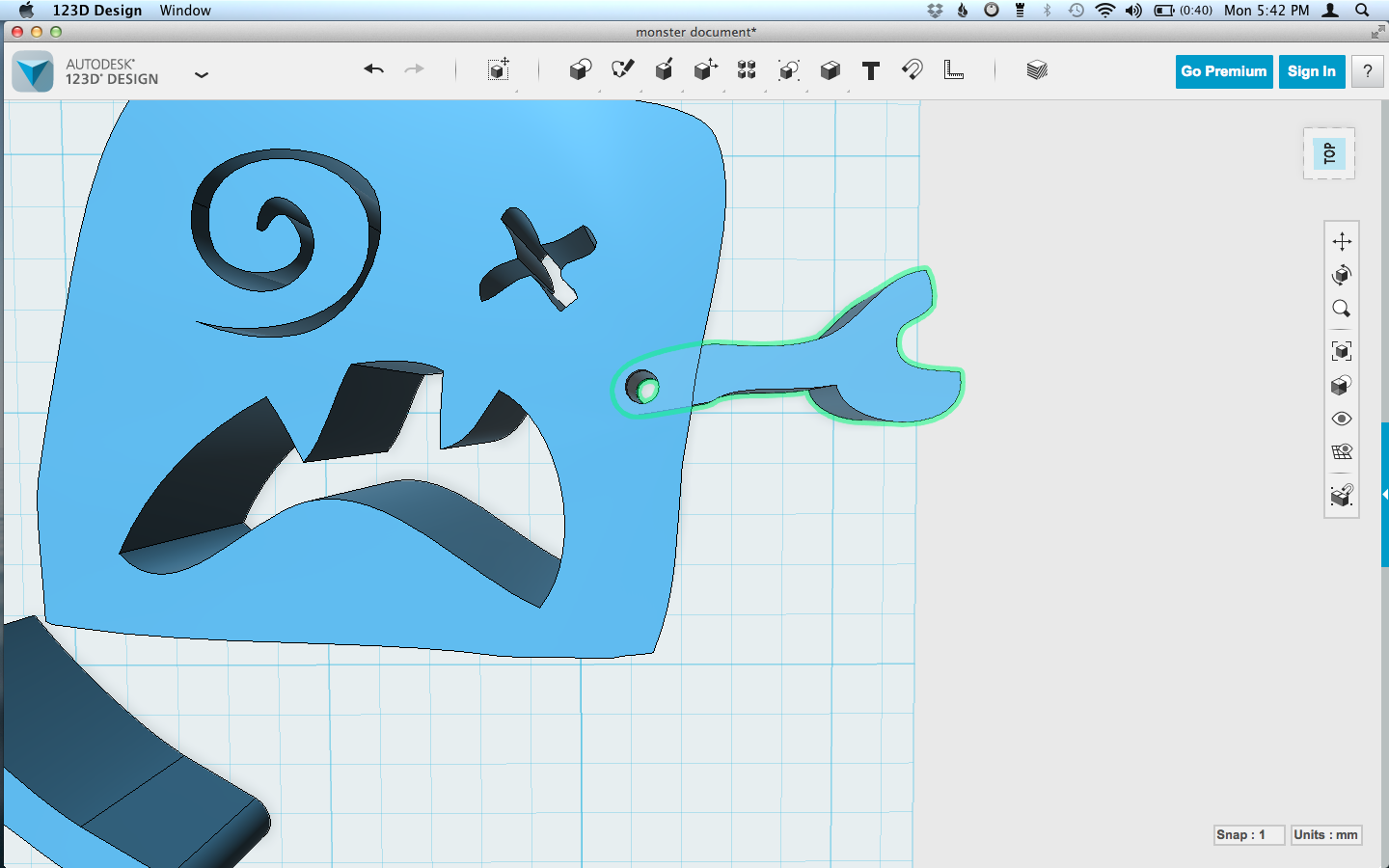The width and height of the screenshot is (1389, 868).
Task: Click the Mon 5:42 PM clock
Action: (1266, 11)
